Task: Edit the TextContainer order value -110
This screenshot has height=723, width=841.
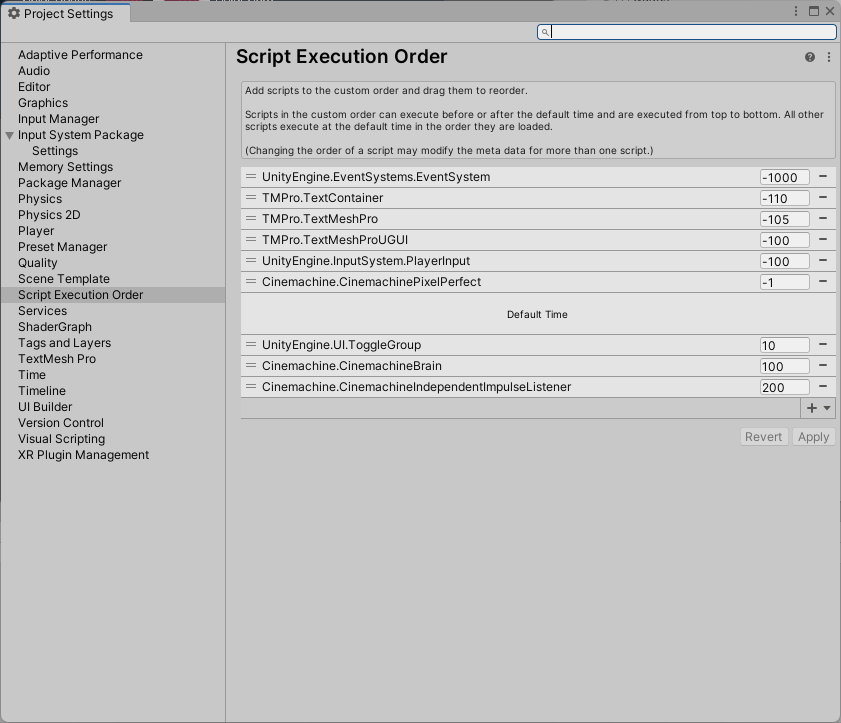Action: (785, 198)
